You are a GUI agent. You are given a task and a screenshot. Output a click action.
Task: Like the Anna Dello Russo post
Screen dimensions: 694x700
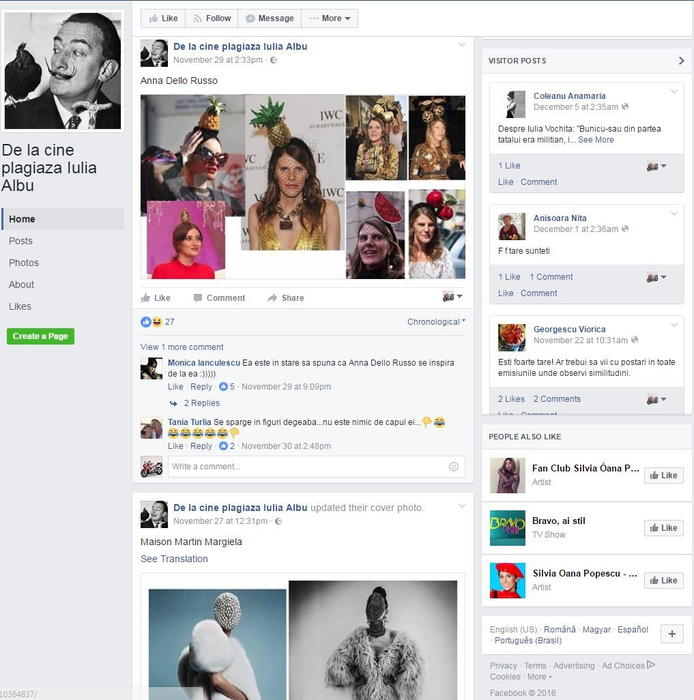pyautogui.click(x=156, y=298)
